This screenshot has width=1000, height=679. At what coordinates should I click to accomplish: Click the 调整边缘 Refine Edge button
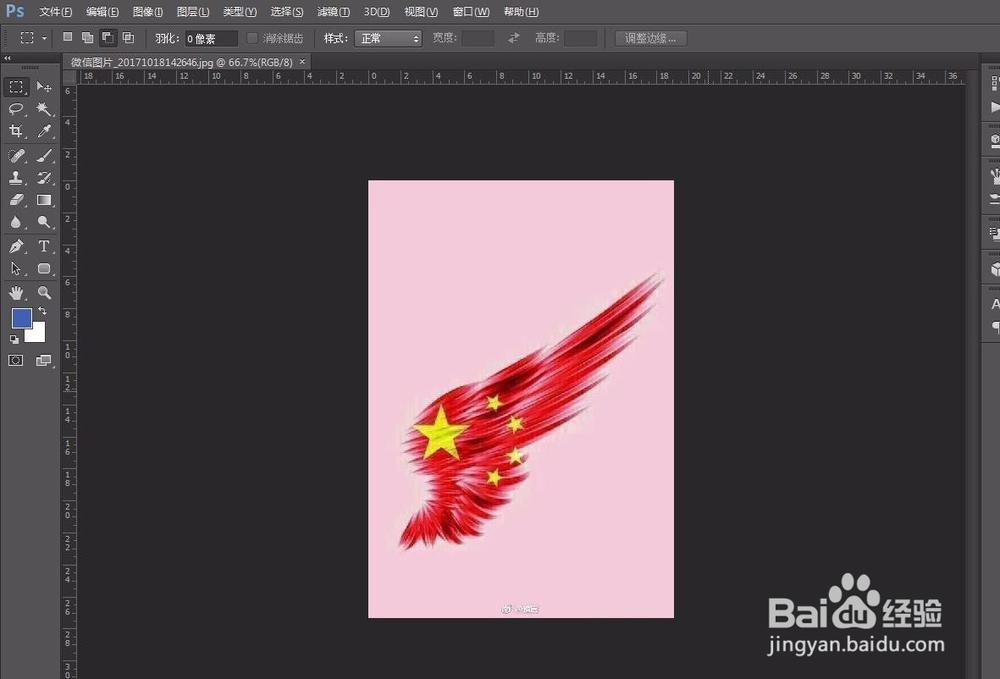[651, 38]
